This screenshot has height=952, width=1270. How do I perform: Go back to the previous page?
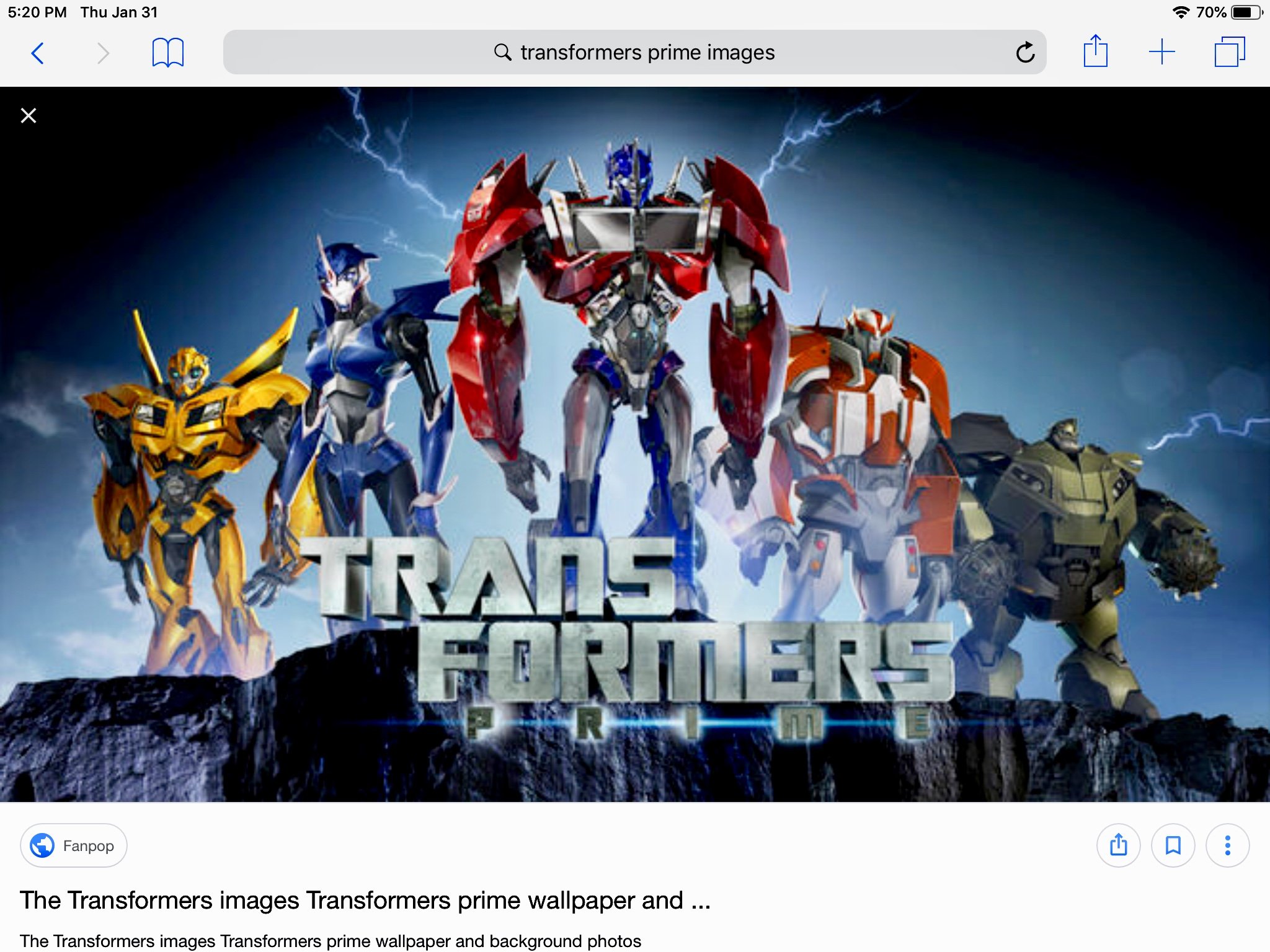point(38,53)
